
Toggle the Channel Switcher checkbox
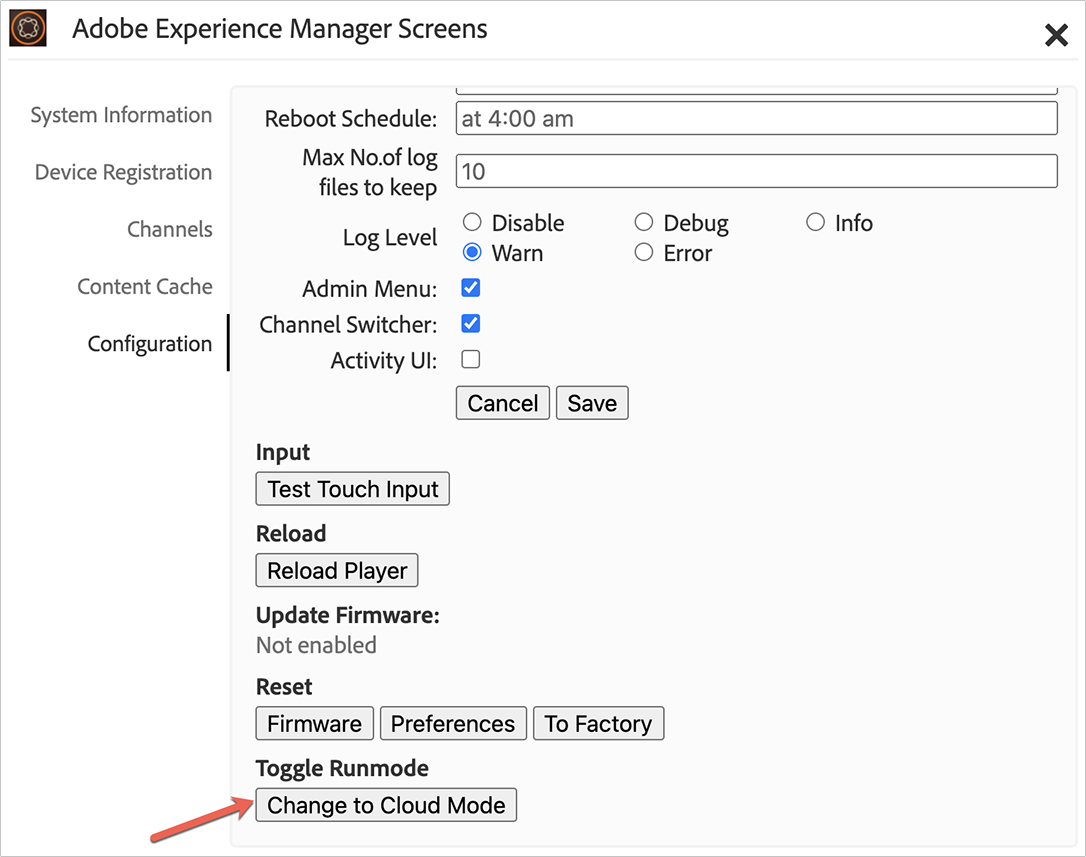(471, 324)
